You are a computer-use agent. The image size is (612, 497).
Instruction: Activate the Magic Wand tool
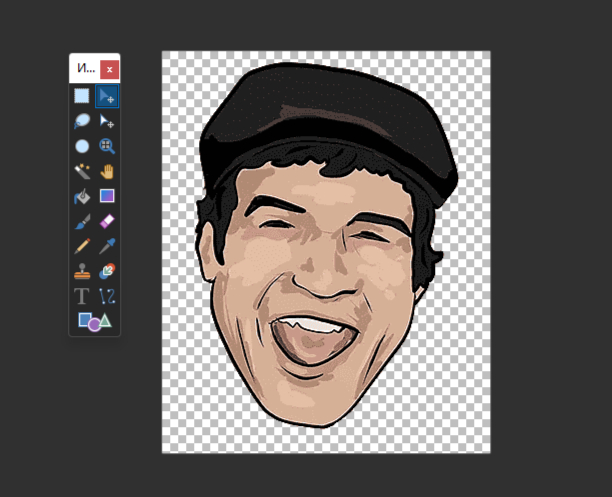coord(82,171)
